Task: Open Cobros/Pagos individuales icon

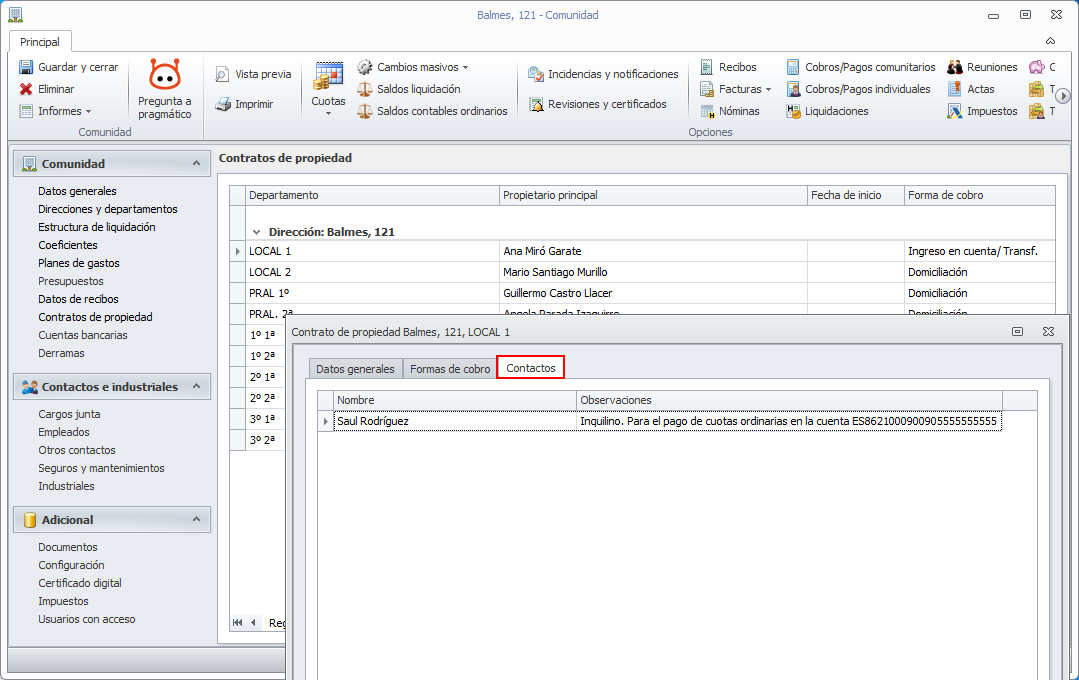Action: 793,89
